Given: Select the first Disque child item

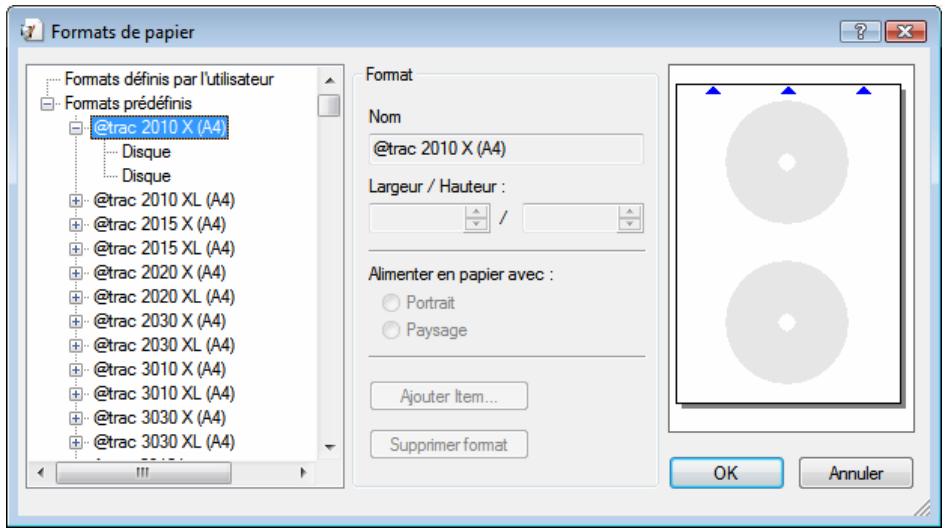Looking at the screenshot, I should [146, 151].
